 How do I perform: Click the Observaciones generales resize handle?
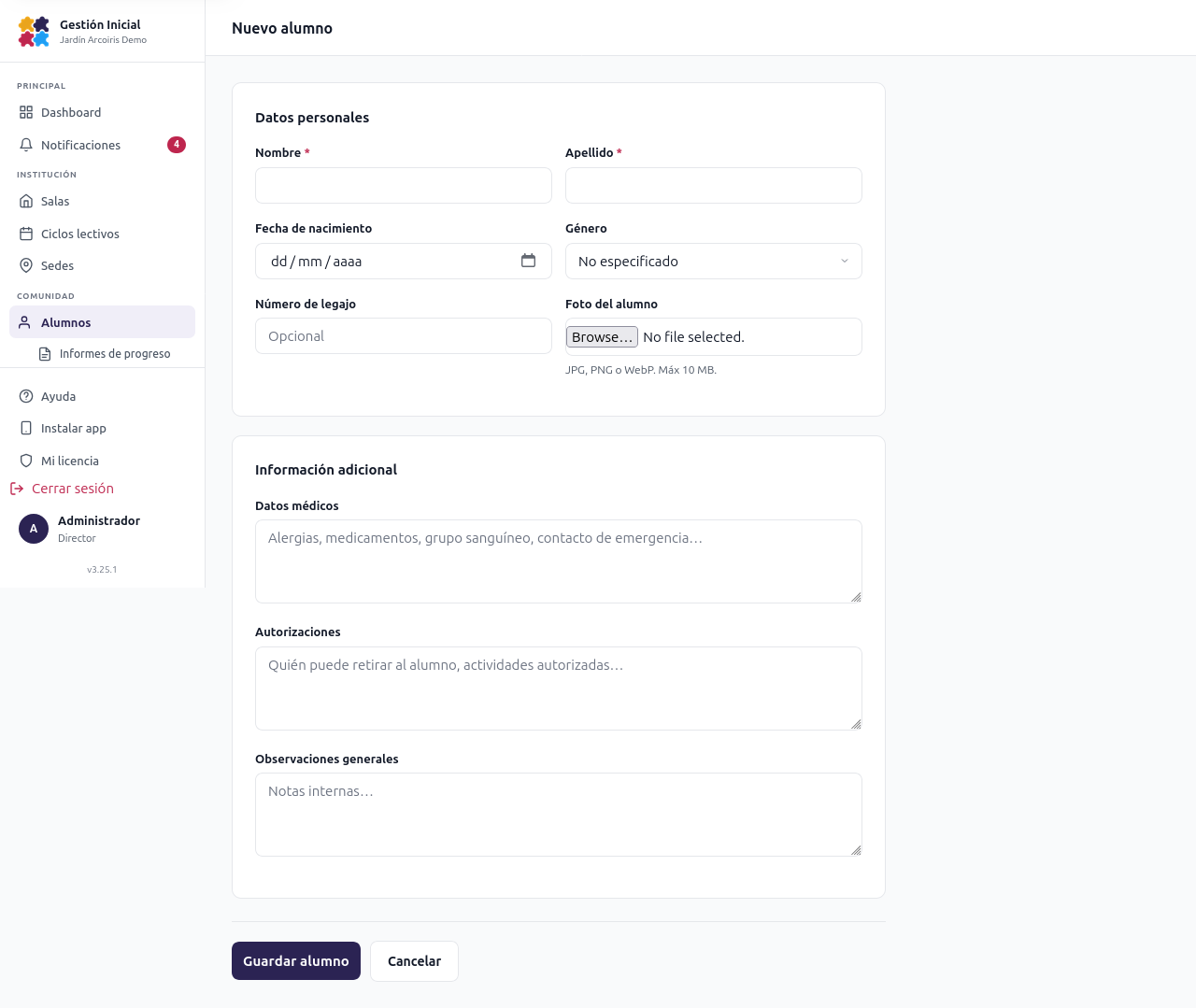pyautogui.click(x=856, y=850)
